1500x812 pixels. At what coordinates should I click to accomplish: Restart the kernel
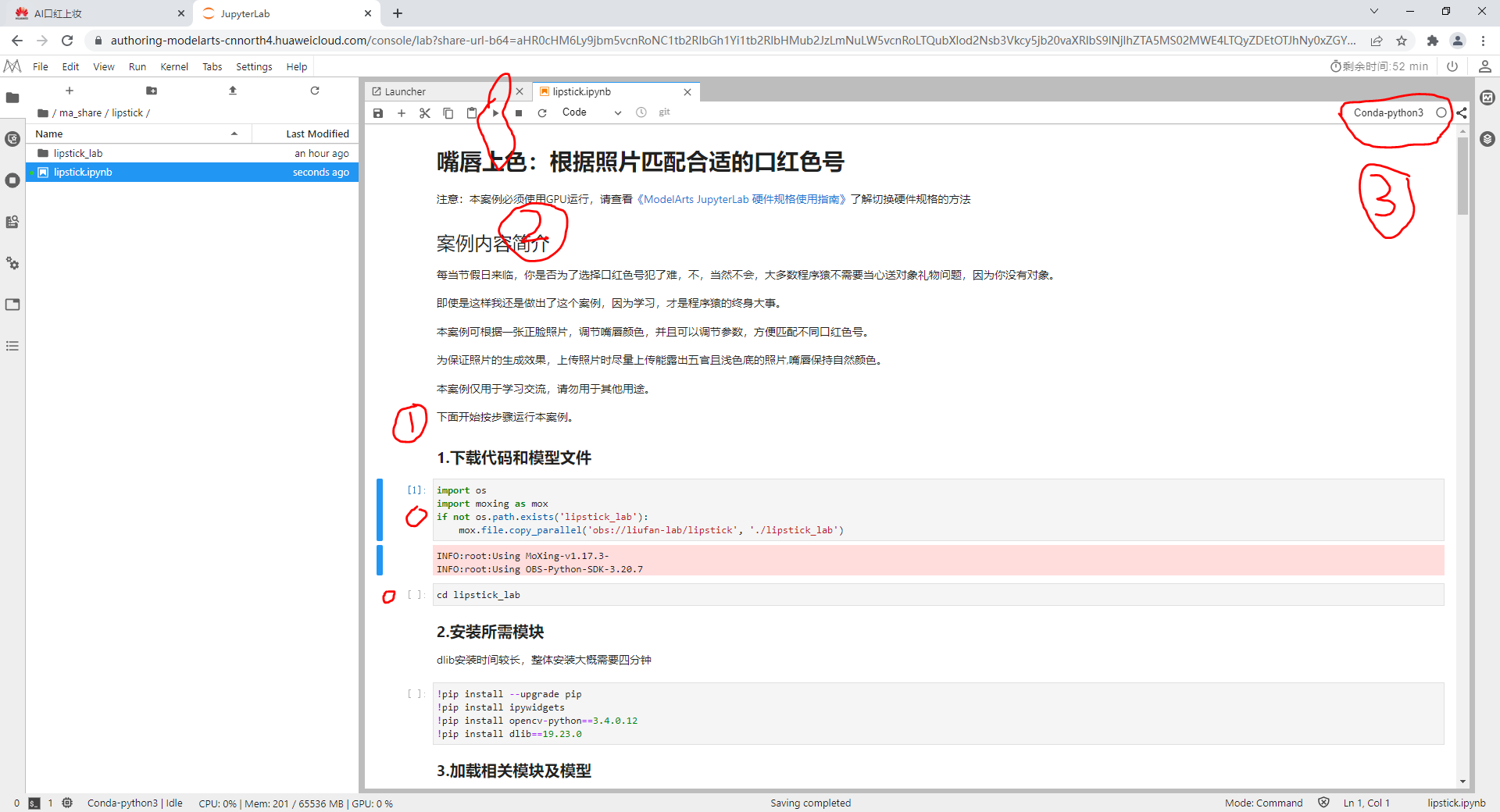pyautogui.click(x=542, y=112)
